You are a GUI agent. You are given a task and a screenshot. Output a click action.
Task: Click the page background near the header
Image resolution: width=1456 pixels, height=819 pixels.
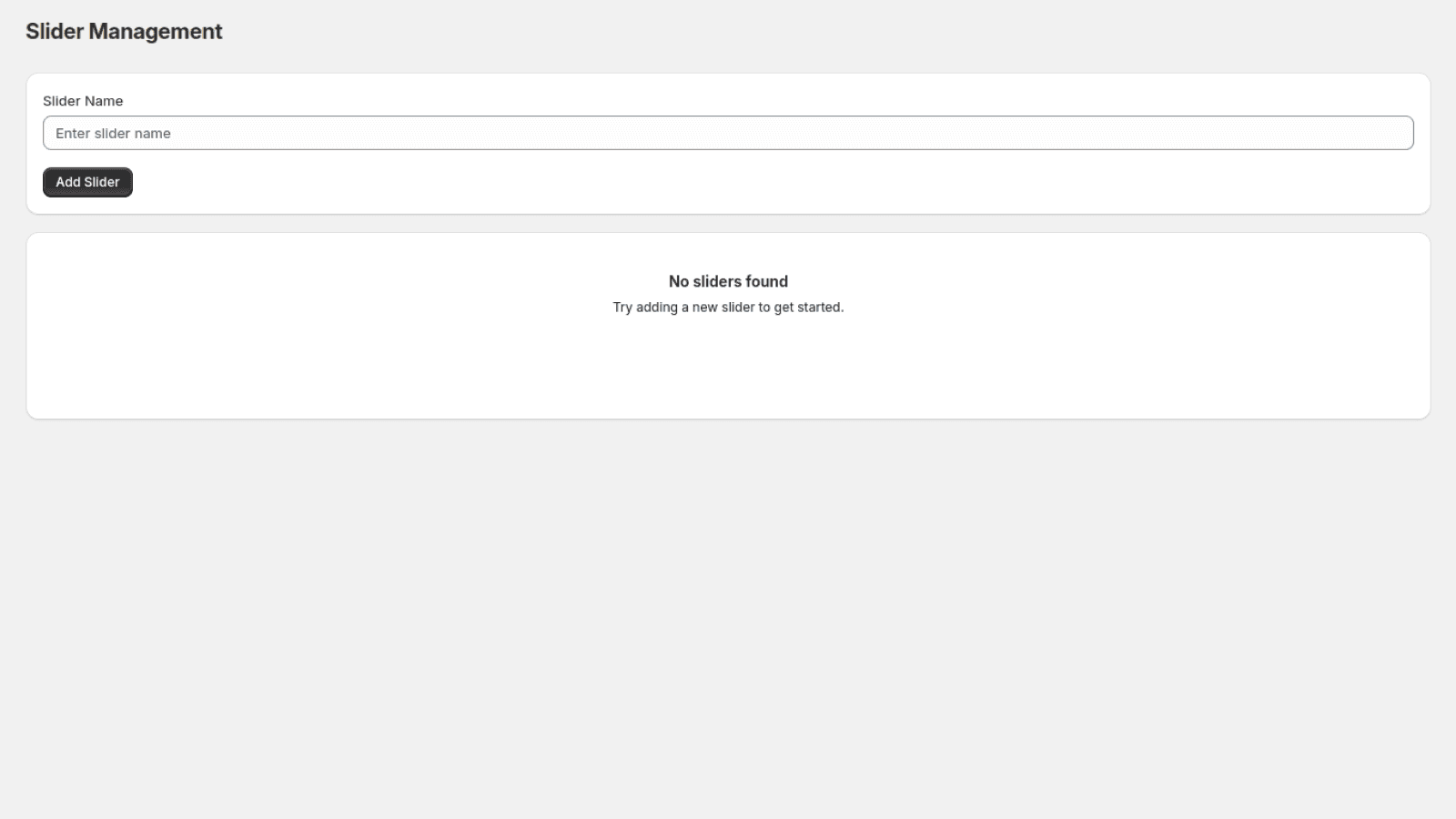click(728, 32)
